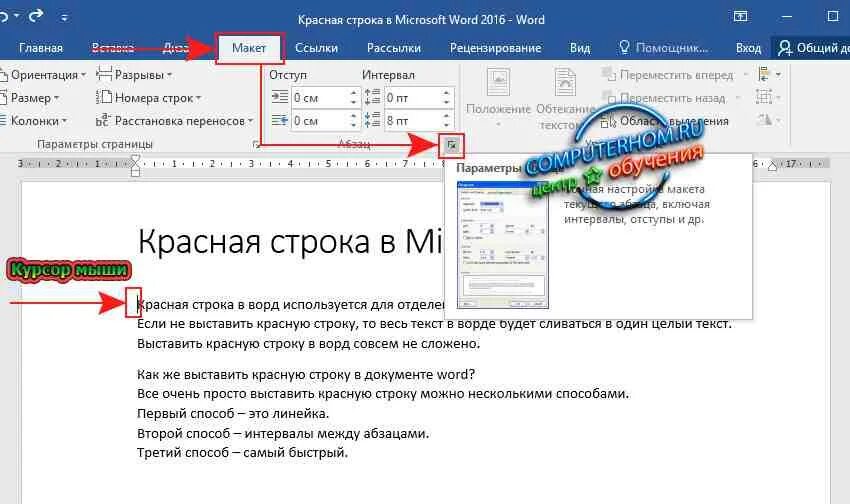Click the Rotate objects icon
The height and width of the screenshot is (504, 850).
coord(769,120)
